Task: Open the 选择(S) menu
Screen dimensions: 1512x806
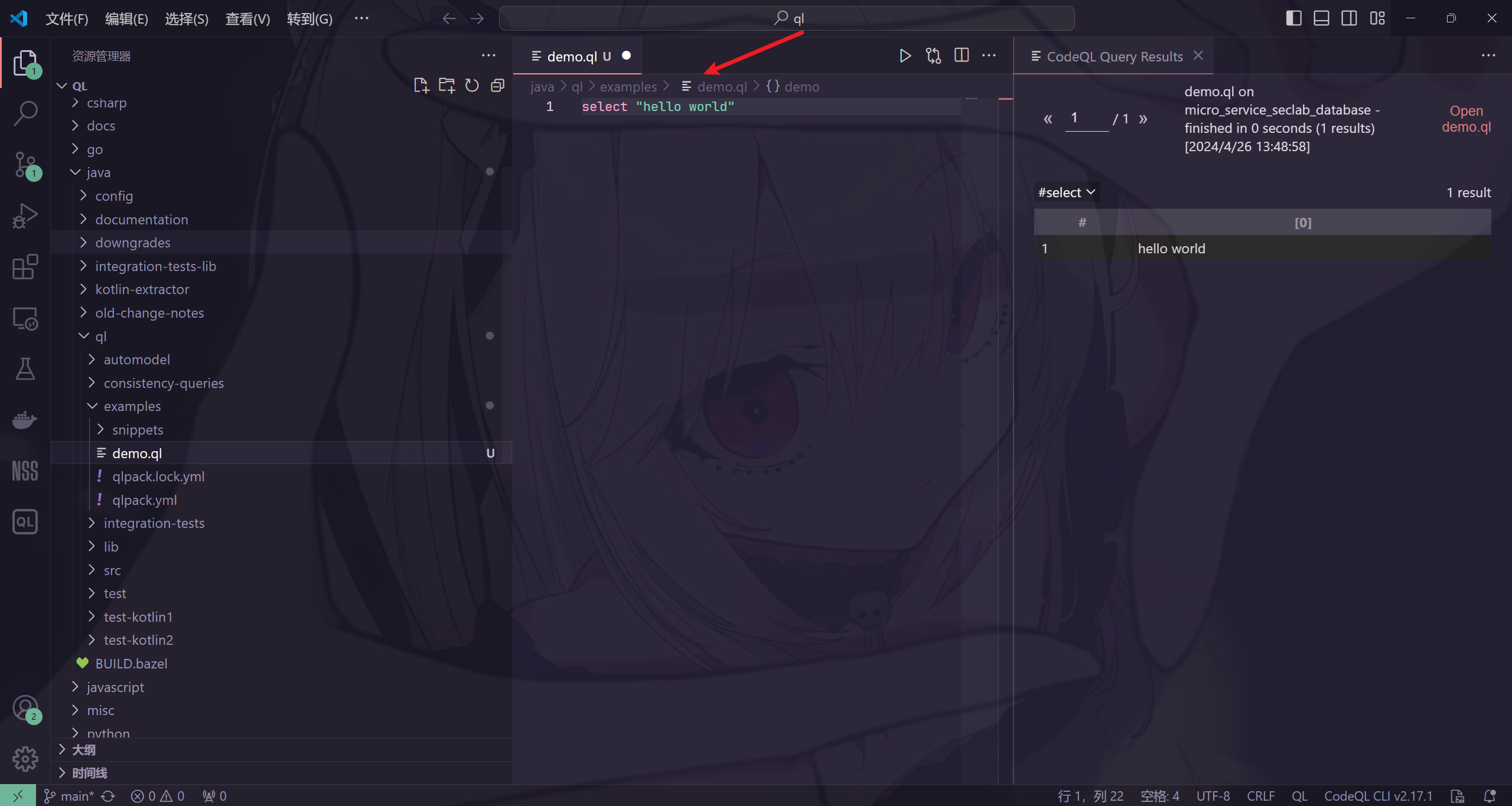Action: click(x=187, y=19)
